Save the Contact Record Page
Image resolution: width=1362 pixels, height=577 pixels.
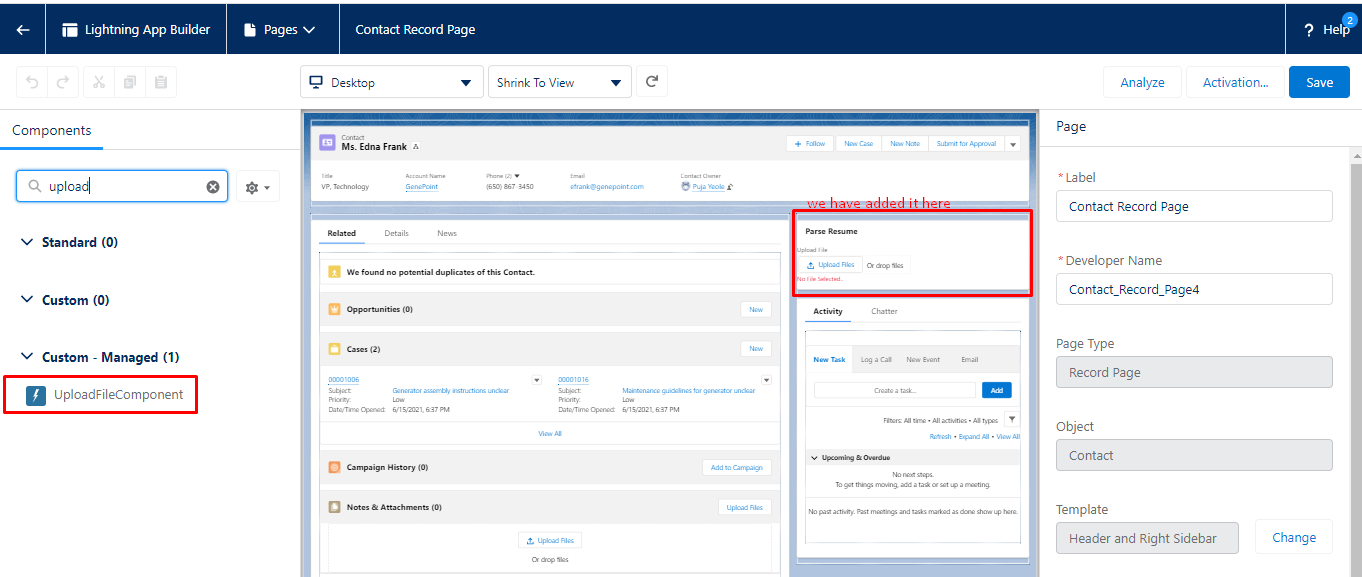pos(1319,82)
